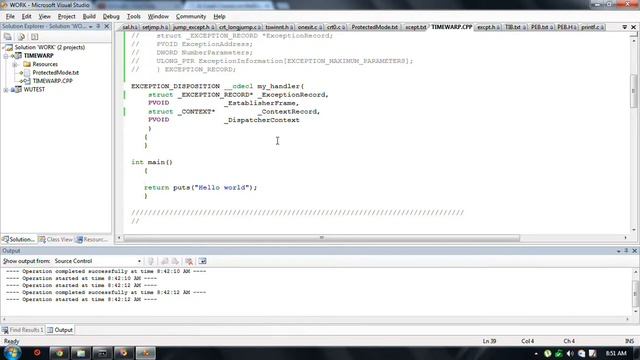Switch to the excpt.h editor tab
This screenshot has height=360, width=640.
coord(488,27)
